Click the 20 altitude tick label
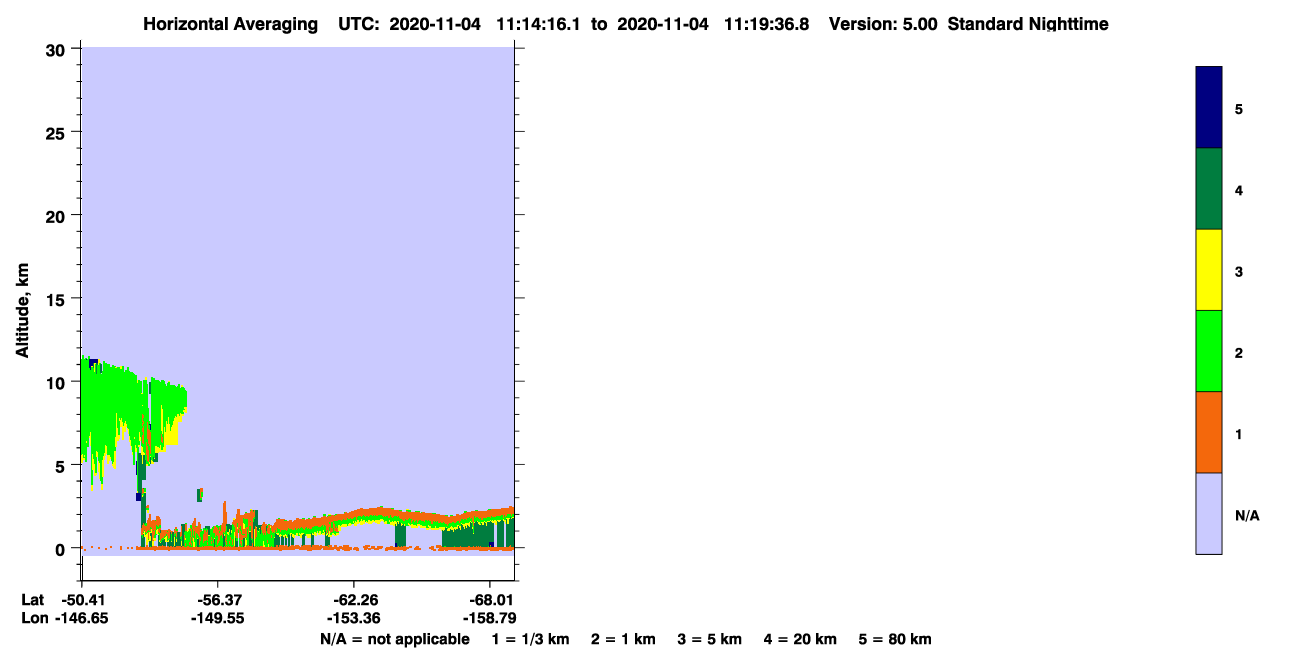This screenshot has height=667, width=1300. [58, 216]
